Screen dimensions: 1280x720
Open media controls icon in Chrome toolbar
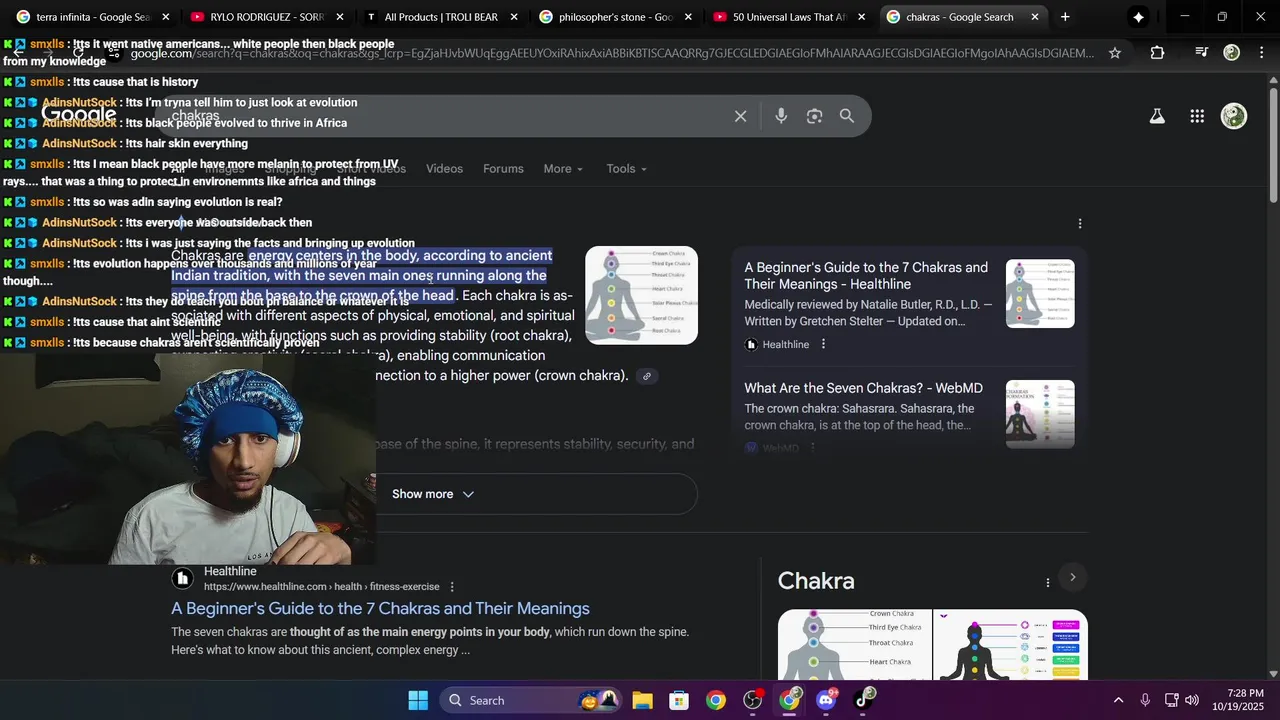tap(1201, 53)
